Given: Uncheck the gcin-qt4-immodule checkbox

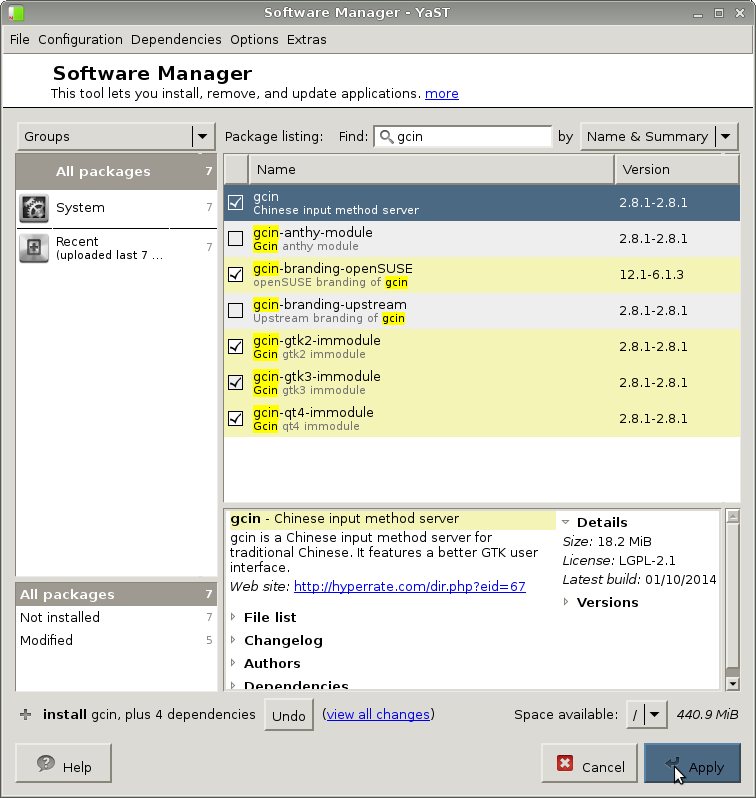Looking at the screenshot, I should tap(236, 419).
